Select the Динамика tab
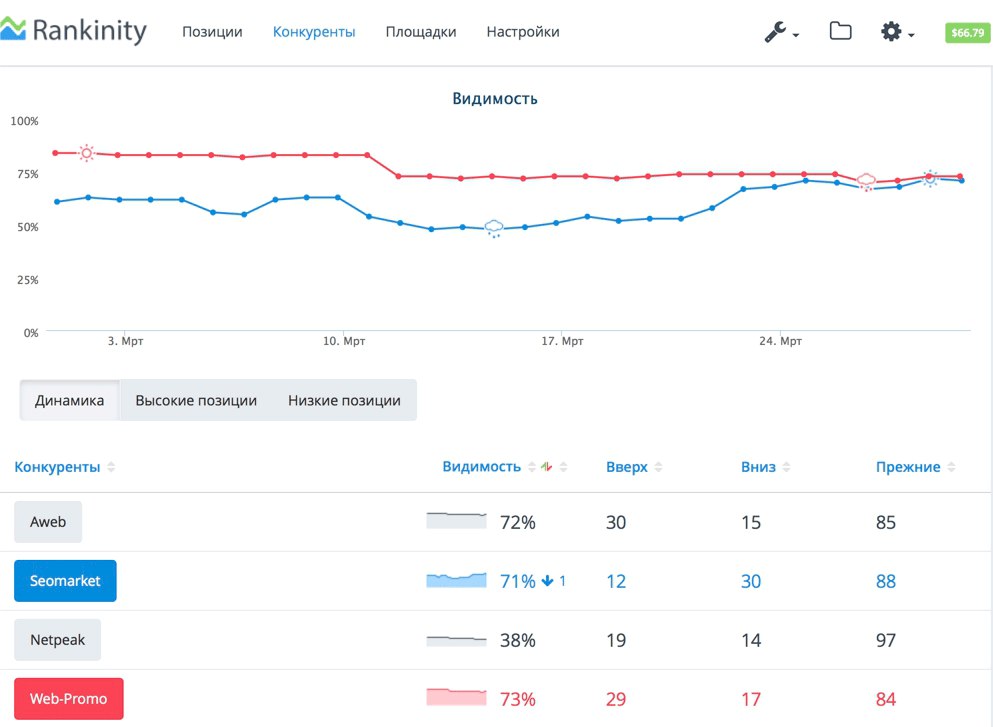 coord(70,400)
